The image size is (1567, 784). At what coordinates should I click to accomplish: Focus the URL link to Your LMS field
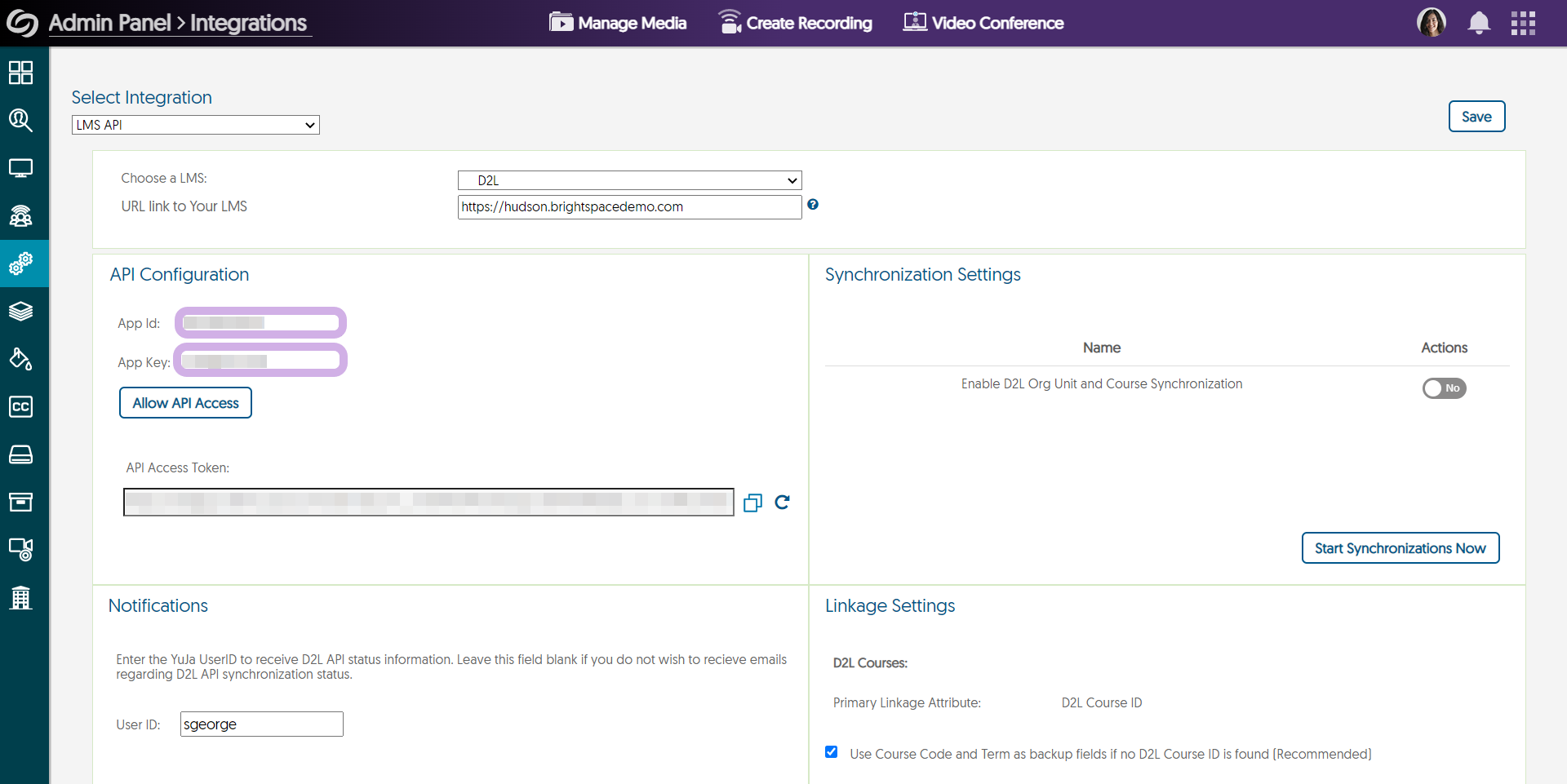[630, 207]
